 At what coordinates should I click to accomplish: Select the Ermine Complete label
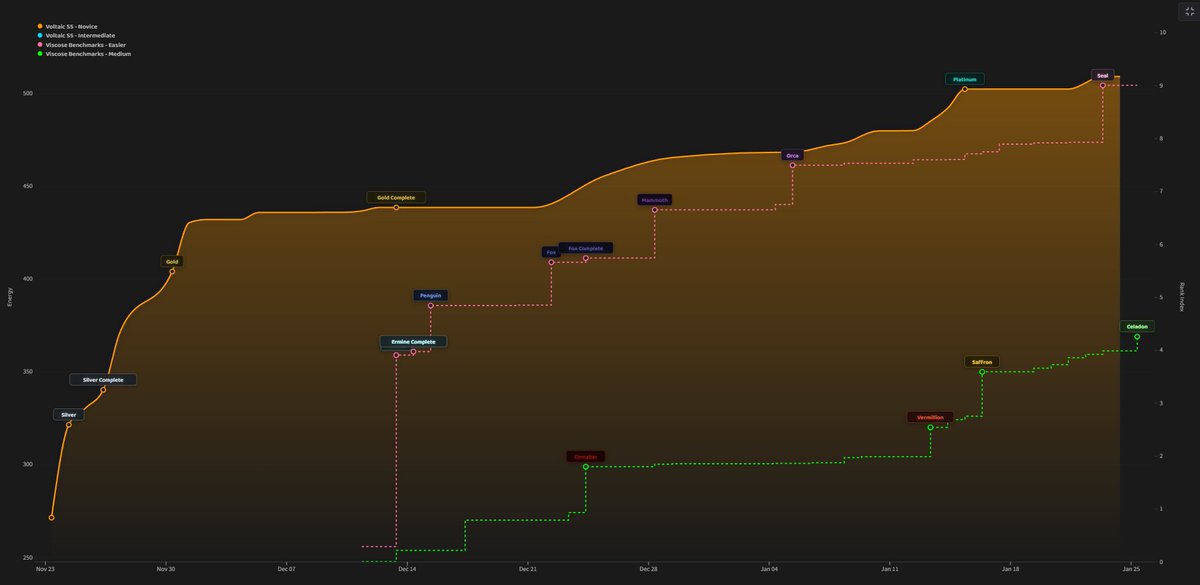point(413,342)
